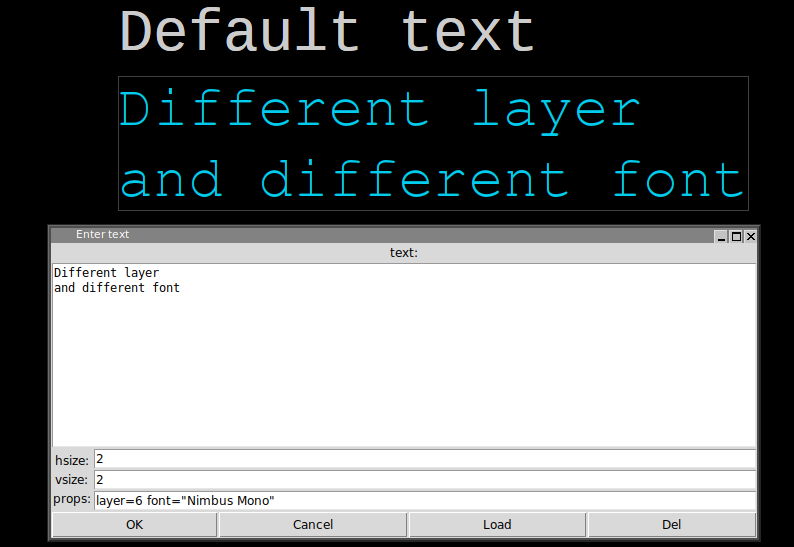Screen dimensions: 794x547
Task: Click the OK button to confirm text
Action: [134, 525]
